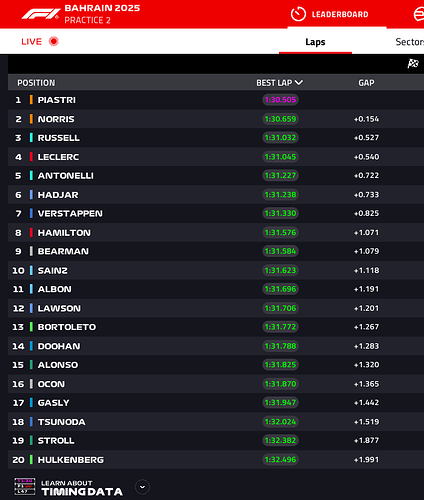Click the F1 logo in header
This screenshot has width=424, height=500.
(41, 14)
